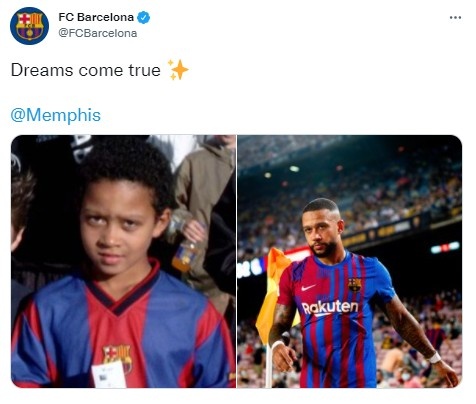Click the Rakuten logo on jersey
The width and height of the screenshot is (476, 404).
(330, 307)
